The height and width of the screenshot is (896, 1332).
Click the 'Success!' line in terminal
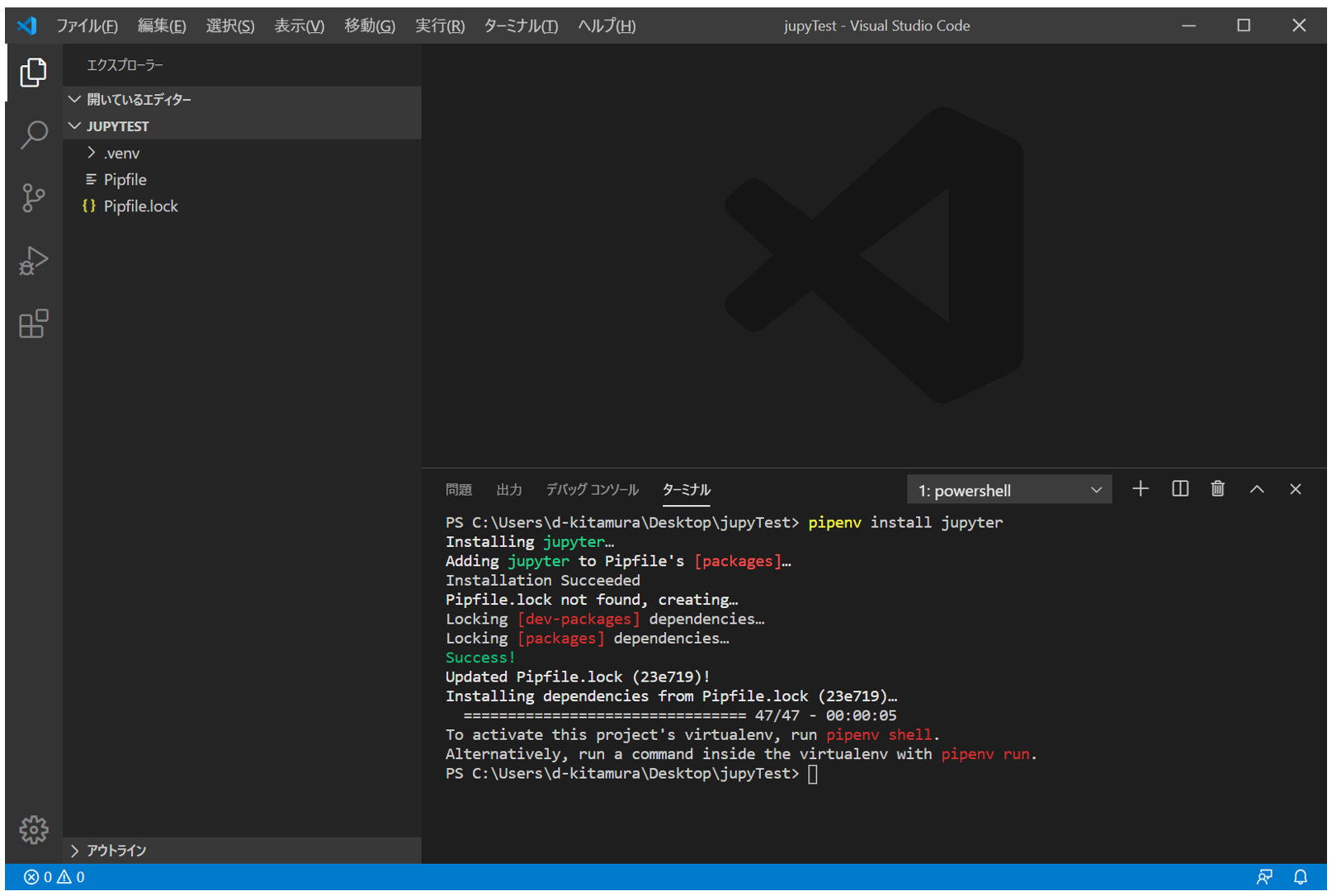480,658
